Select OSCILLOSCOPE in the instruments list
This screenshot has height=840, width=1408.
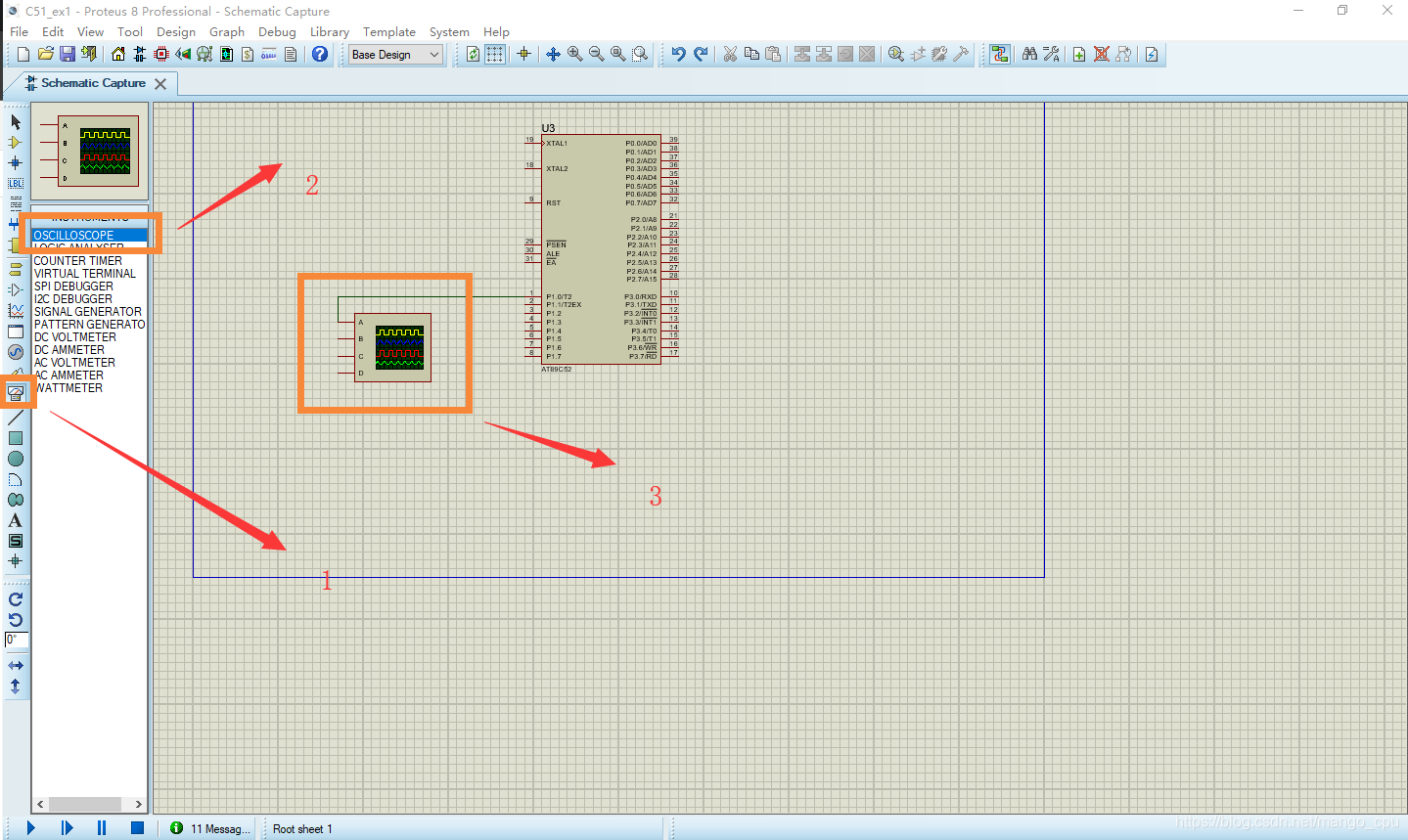pos(90,236)
